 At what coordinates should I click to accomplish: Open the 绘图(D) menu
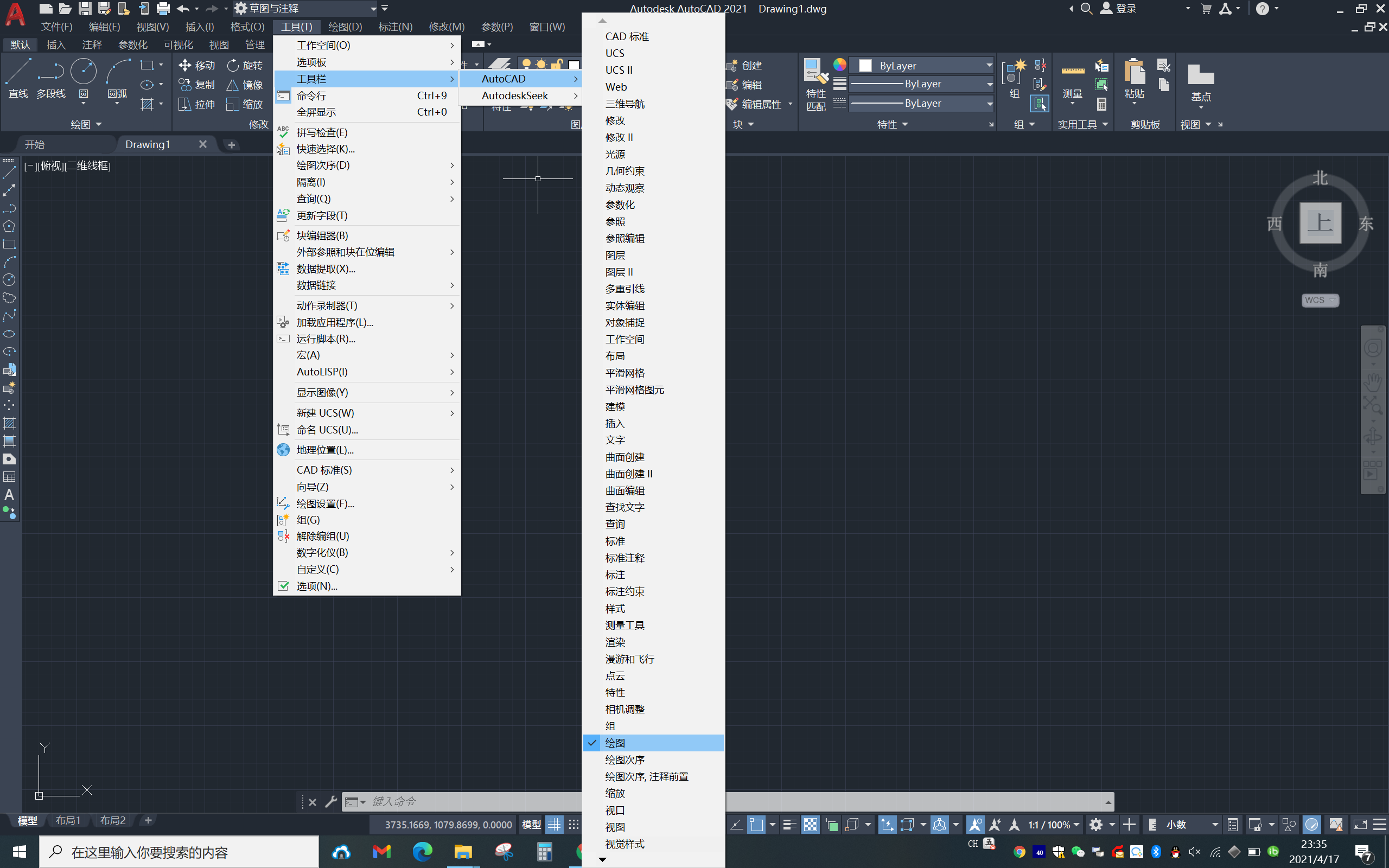pyautogui.click(x=345, y=27)
